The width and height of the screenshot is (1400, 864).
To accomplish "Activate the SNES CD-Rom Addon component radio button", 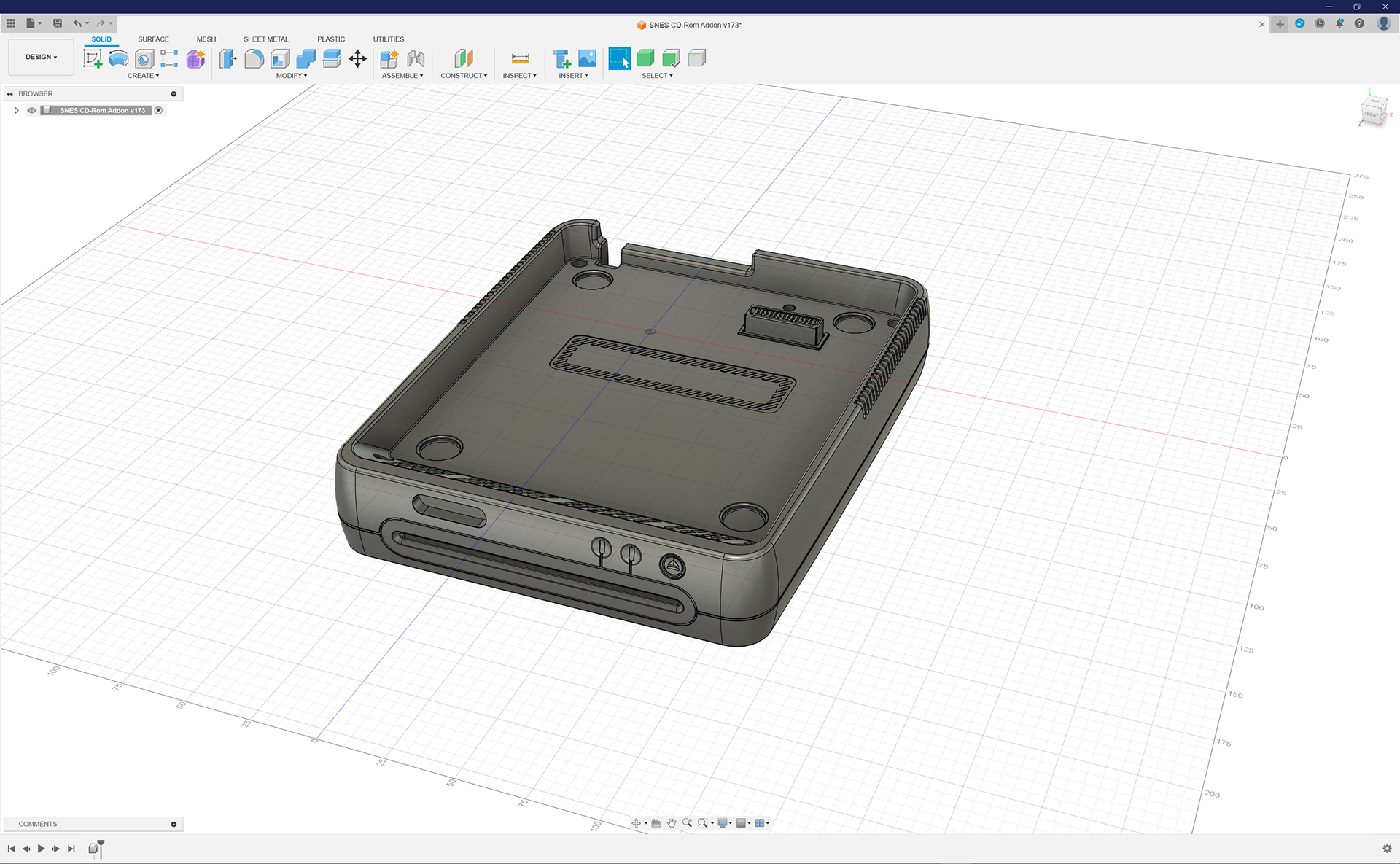I will coord(158,110).
